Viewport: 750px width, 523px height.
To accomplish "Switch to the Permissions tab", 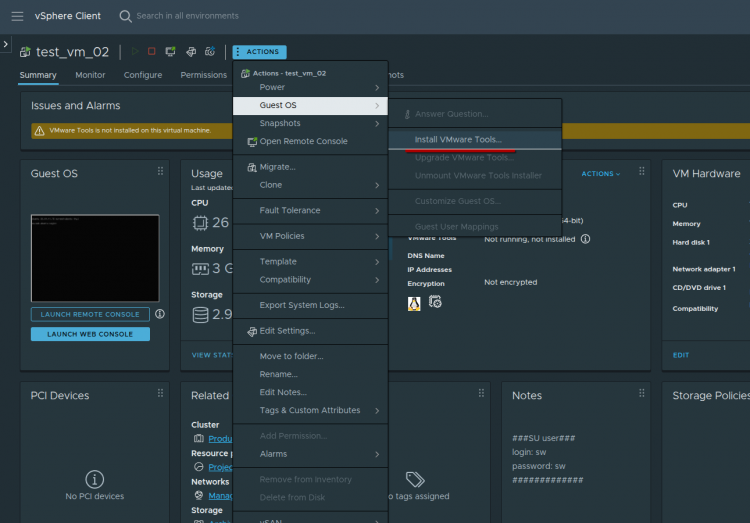I will pyautogui.click(x=203, y=75).
